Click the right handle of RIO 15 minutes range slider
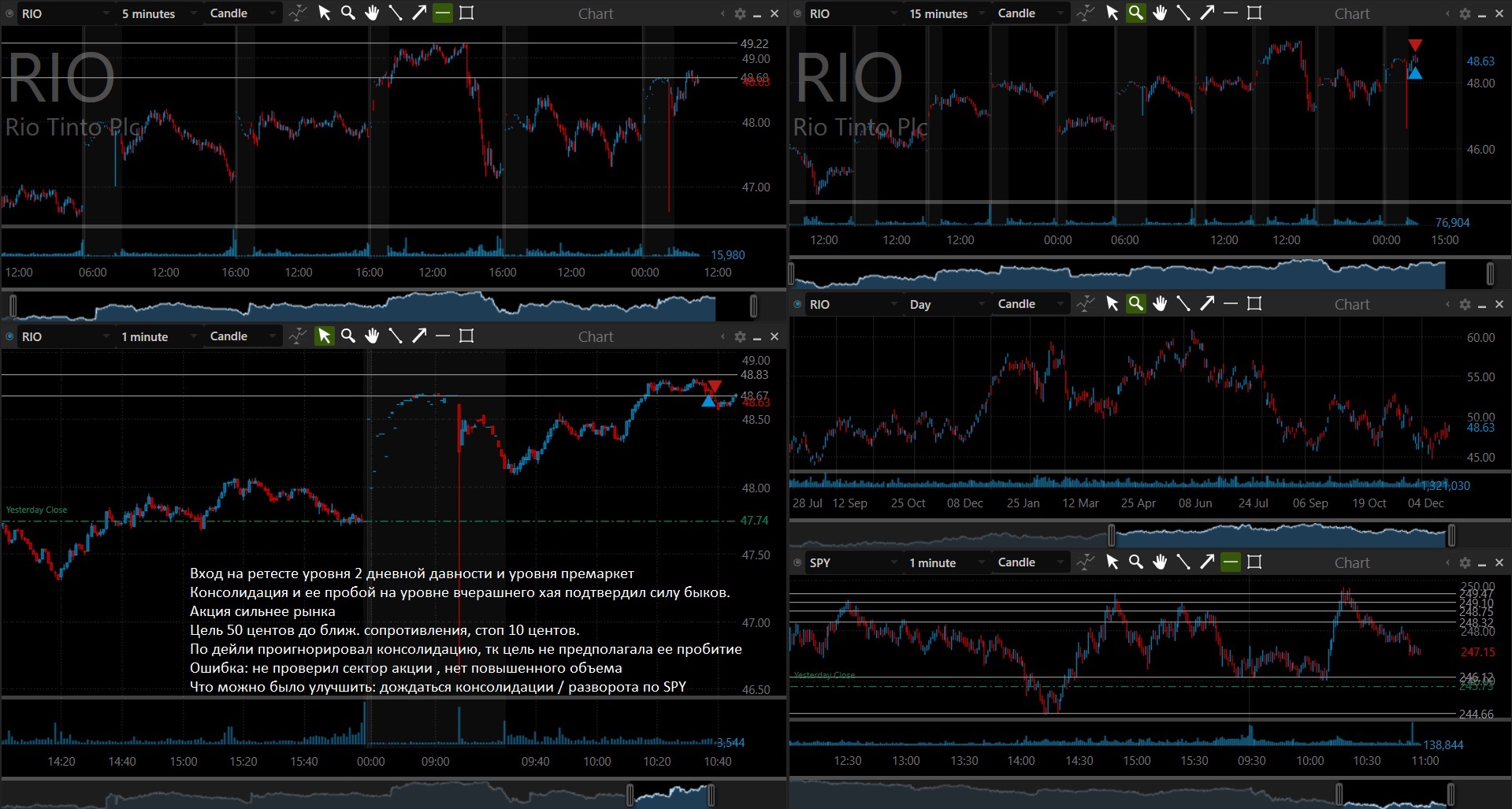 click(x=1490, y=273)
